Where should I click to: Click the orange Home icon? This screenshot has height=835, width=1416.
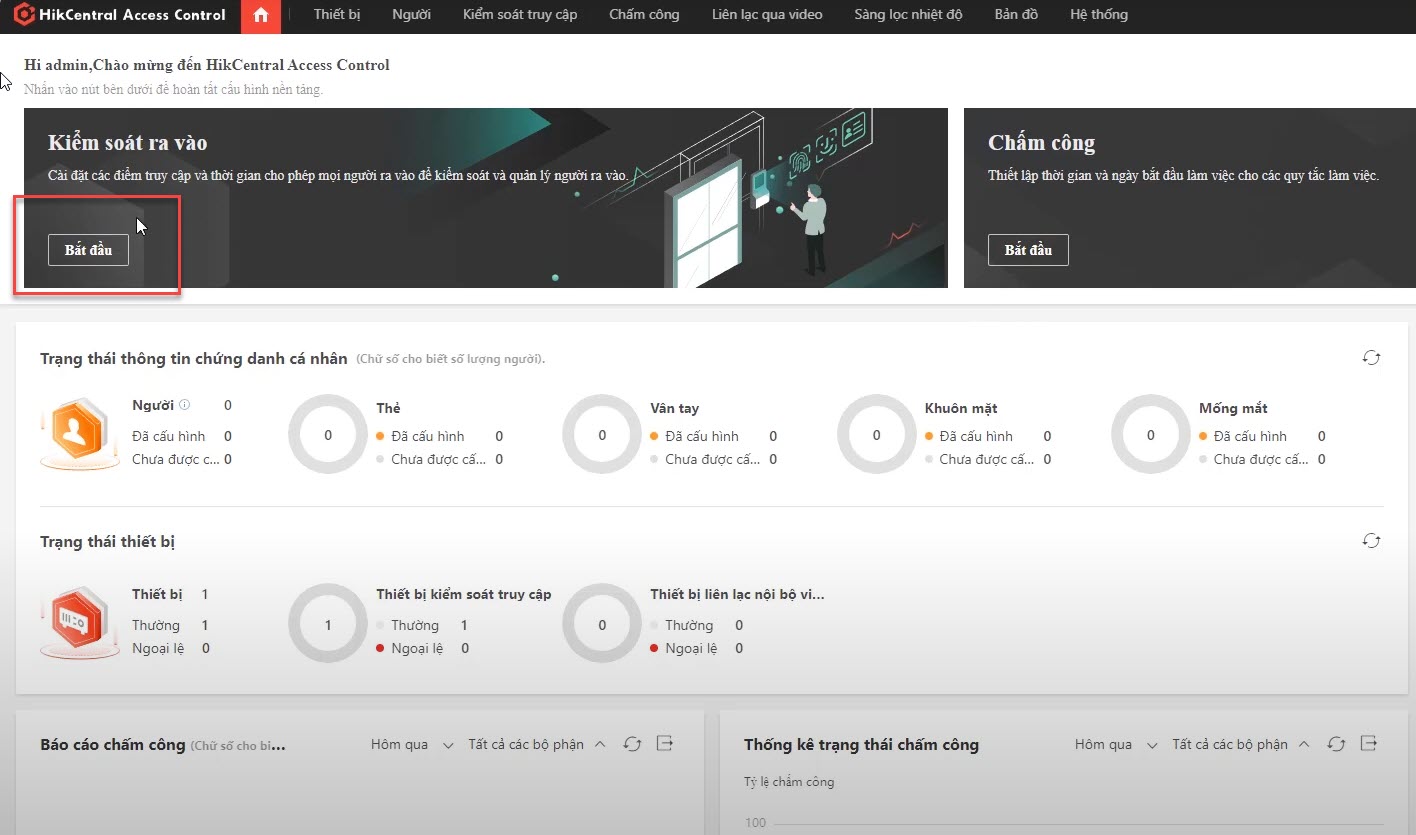pos(261,15)
